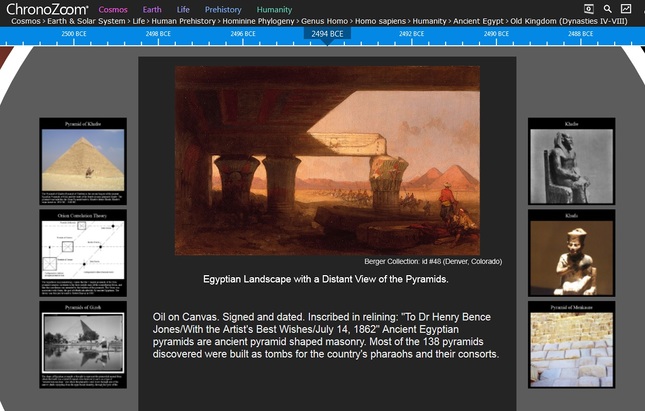Open Old Kingdom (Dynasties IV-VIII) breadcrumb
Image resolution: width=645 pixels, height=411 pixels.
568,20
